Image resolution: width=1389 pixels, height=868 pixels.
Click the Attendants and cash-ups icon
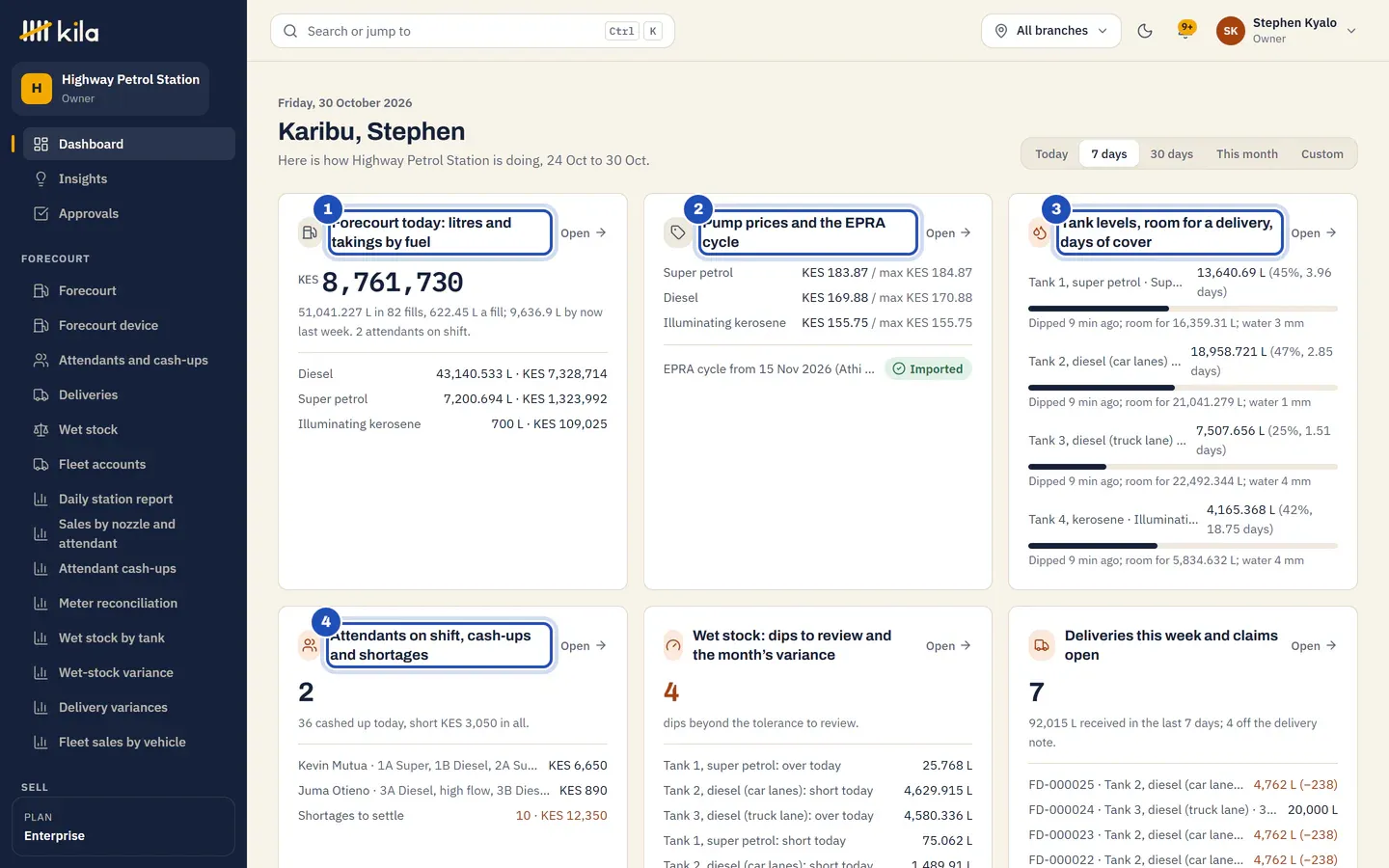click(41, 360)
